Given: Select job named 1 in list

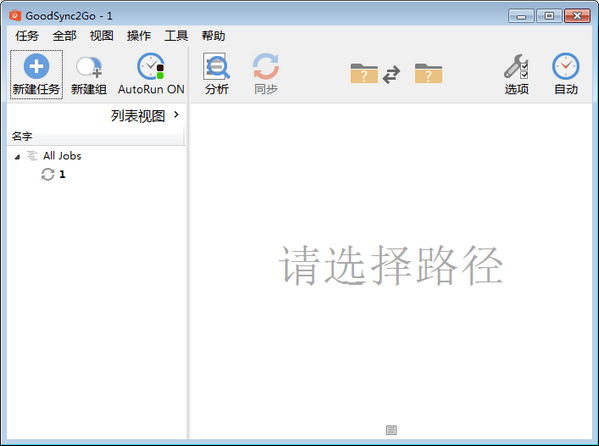Looking at the screenshot, I should 62,175.
